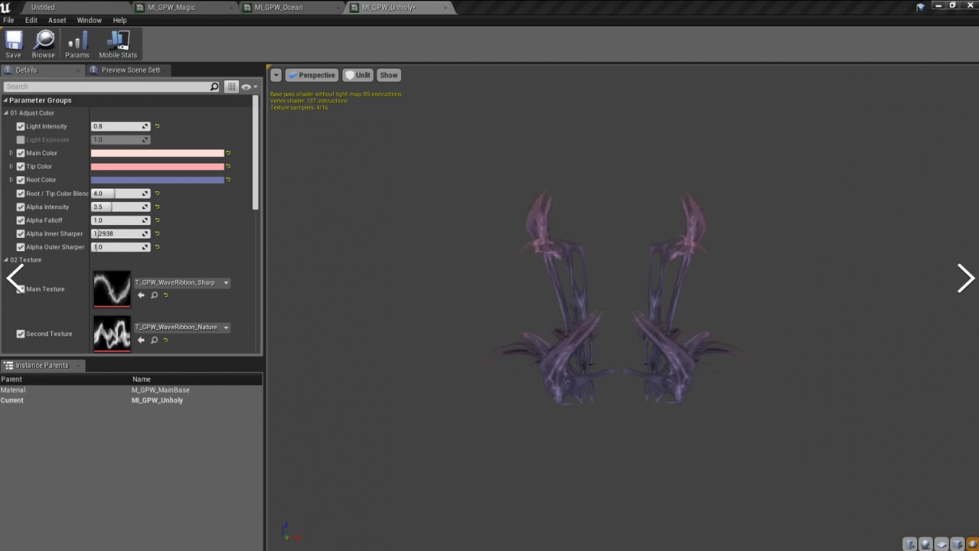This screenshot has width=979, height=551.
Task: Click the Perspective viewport button
Action: [x=312, y=75]
